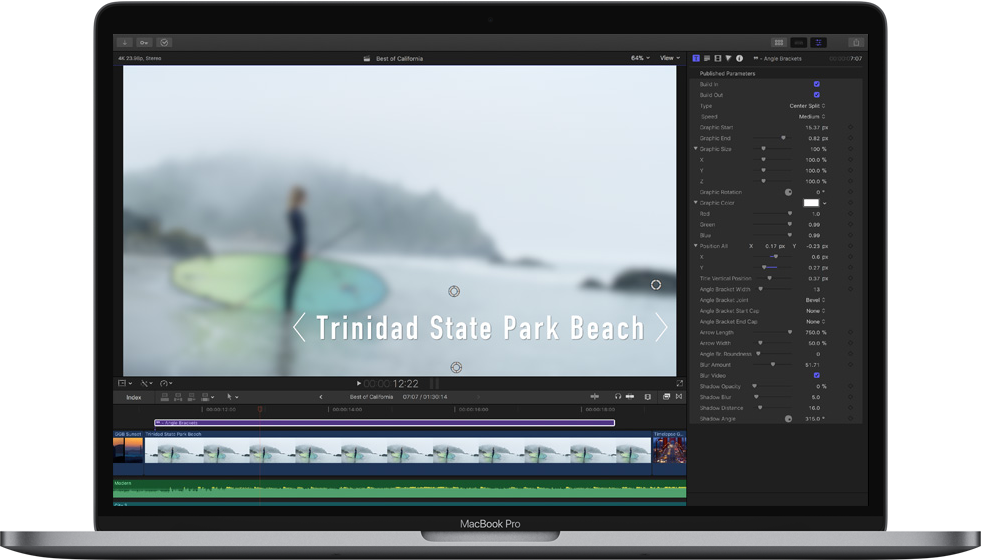Click the Import Media arrow icon

tap(124, 43)
